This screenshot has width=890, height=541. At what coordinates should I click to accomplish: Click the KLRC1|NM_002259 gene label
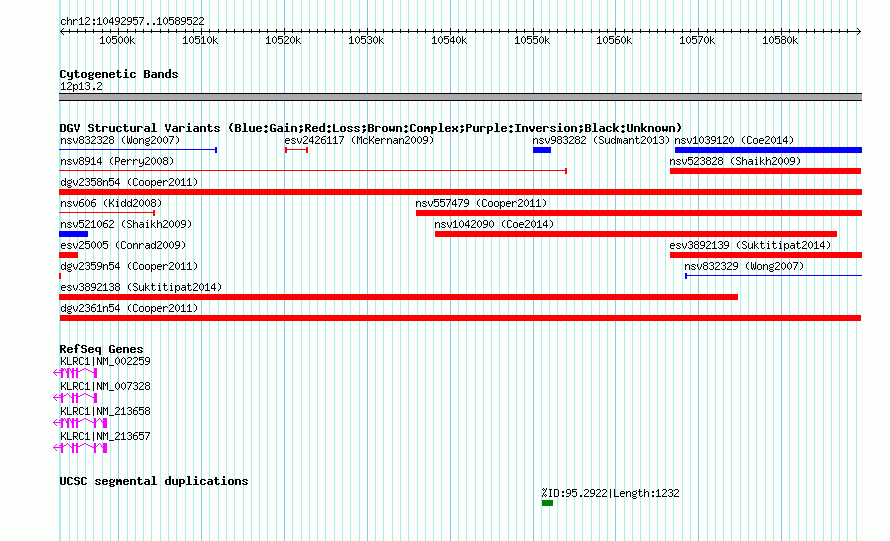(105, 361)
